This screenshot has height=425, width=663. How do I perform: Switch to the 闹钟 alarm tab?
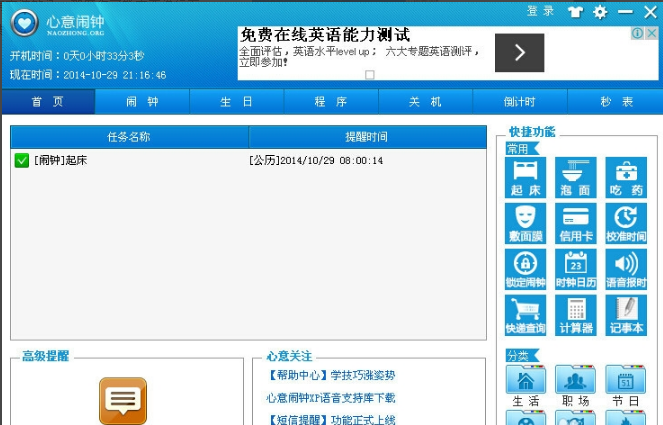(x=142, y=102)
